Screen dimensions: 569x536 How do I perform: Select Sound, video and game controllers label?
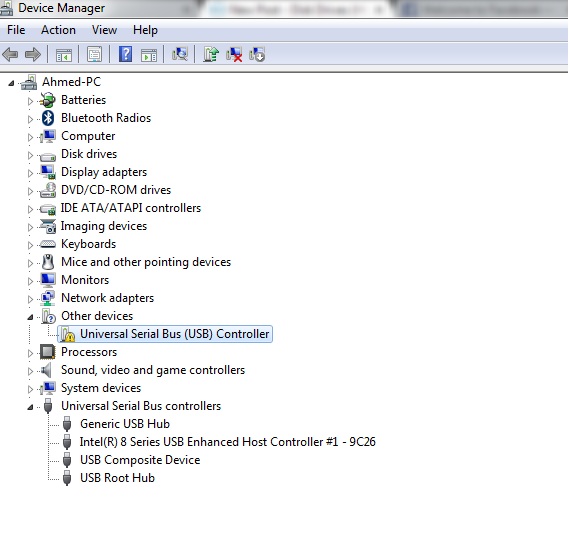pos(153,370)
